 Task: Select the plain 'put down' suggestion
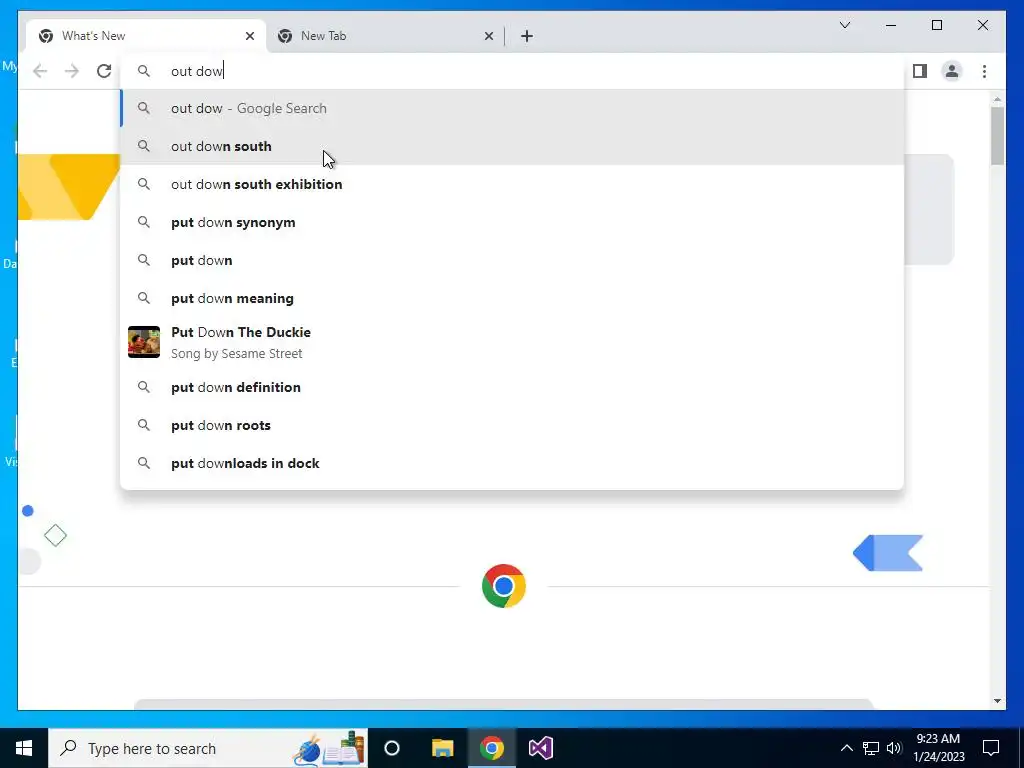(513, 260)
